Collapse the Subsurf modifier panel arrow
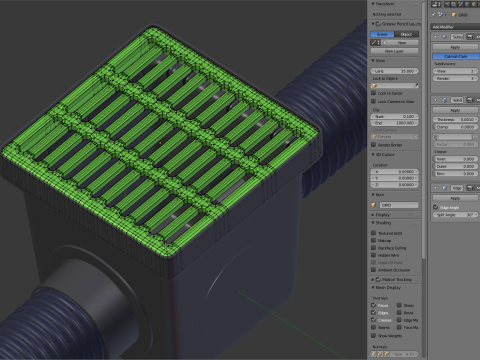This screenshot has height=360, width=480. click(435, 37)
